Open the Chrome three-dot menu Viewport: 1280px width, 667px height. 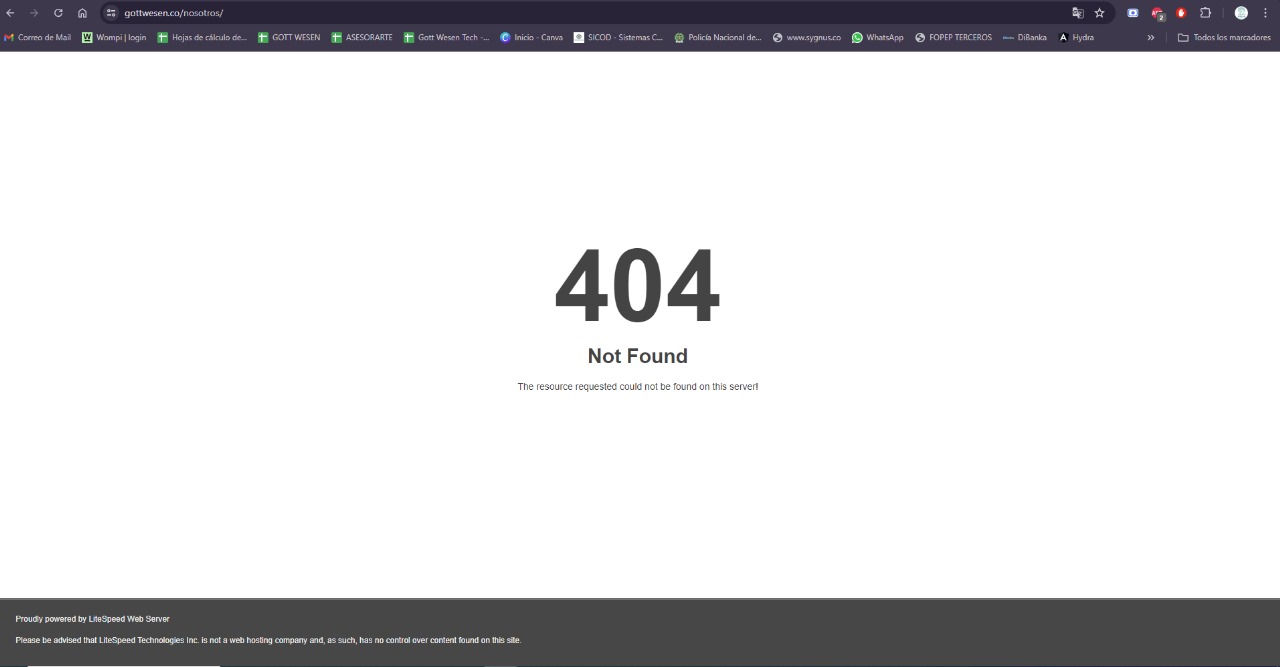tap(1265, 13)
